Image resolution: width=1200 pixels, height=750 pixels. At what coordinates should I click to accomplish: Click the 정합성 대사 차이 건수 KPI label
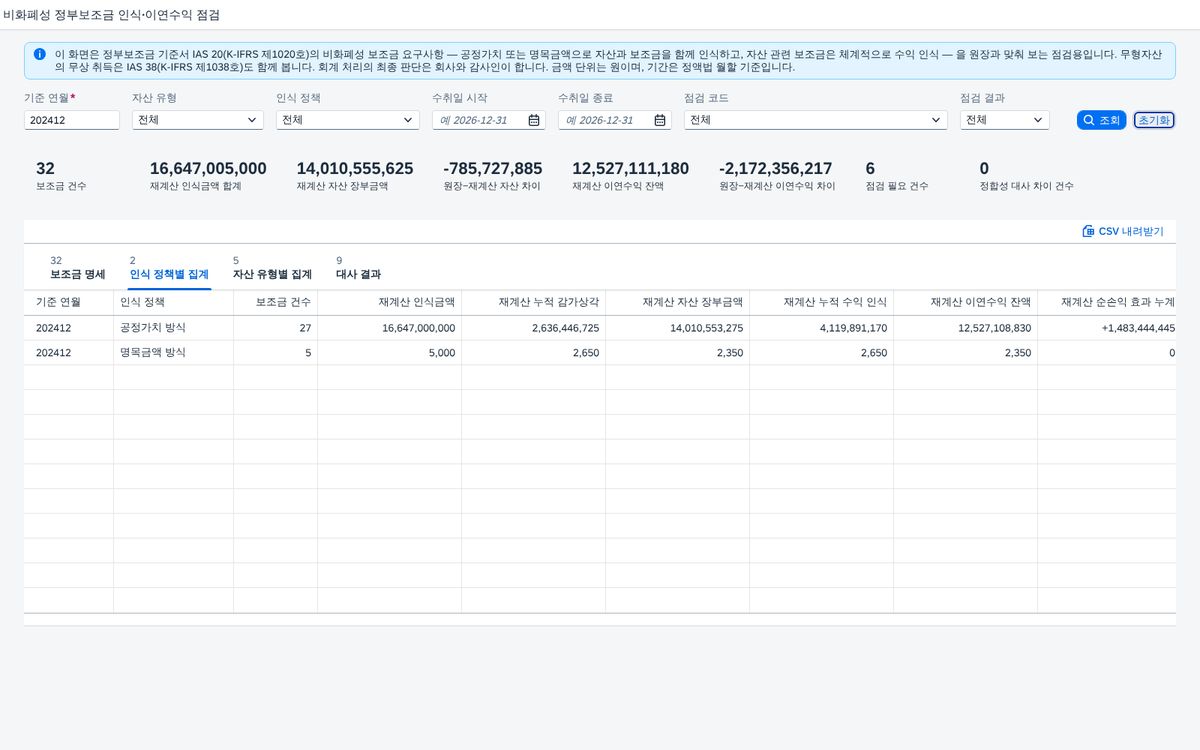[1027, 186]
